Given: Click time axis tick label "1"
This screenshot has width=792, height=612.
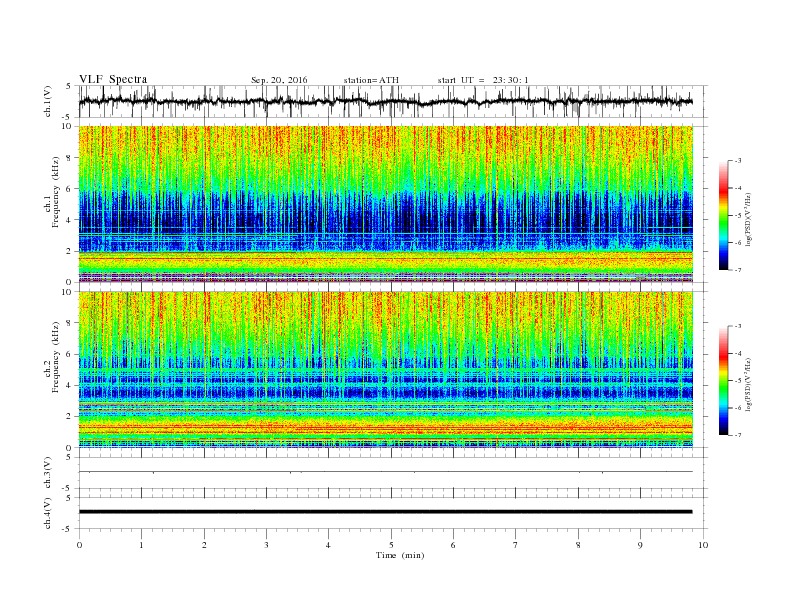Looking at the screenshot, I should tap(141, 545).
